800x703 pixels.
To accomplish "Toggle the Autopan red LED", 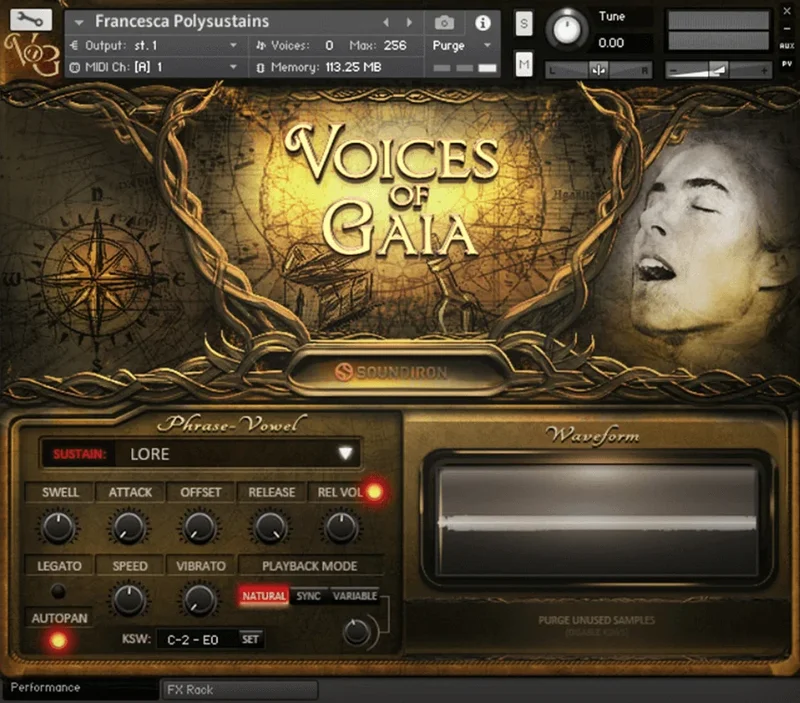I will (x=58, y=640).
